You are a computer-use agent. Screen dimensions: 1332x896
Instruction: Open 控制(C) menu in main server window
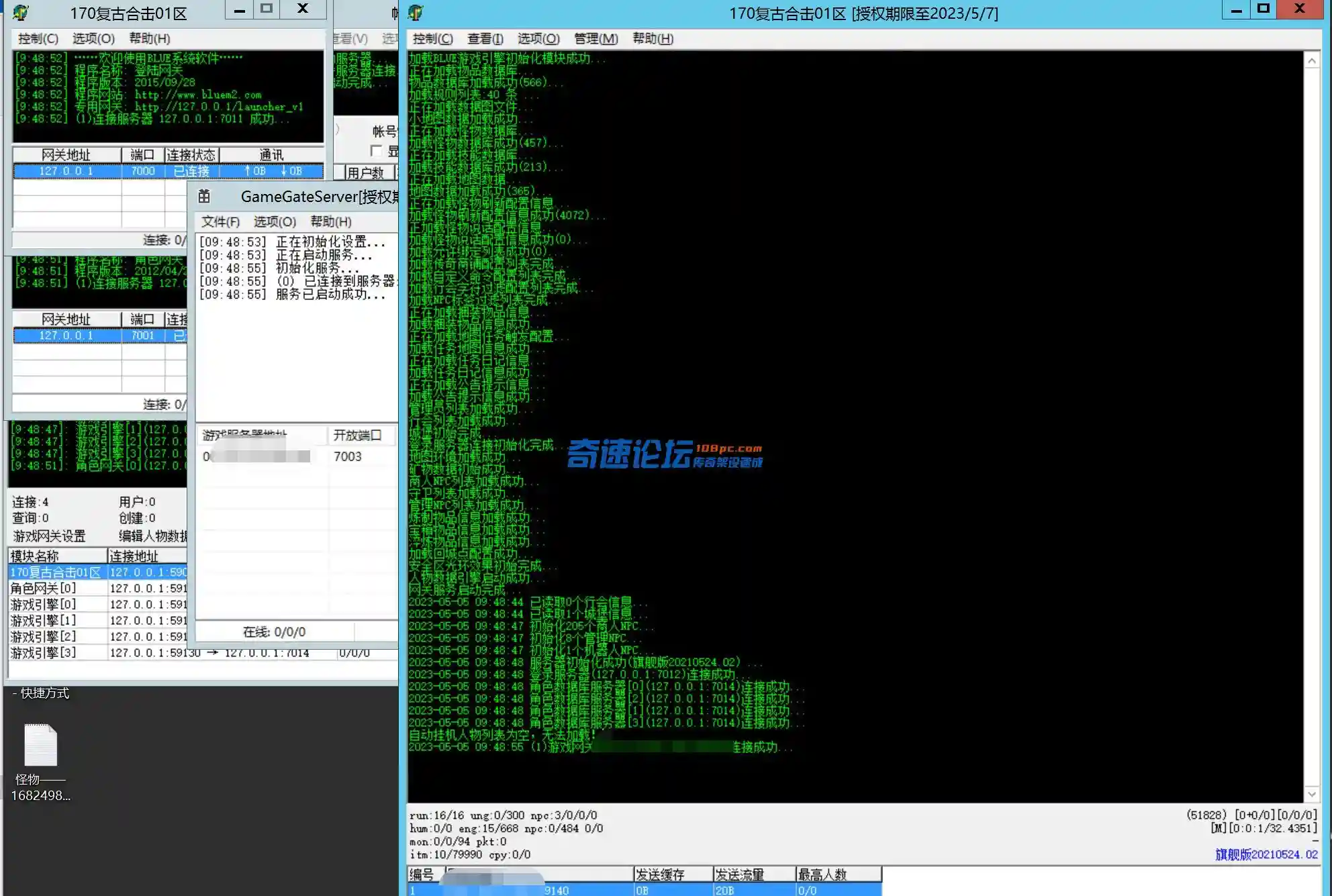tap(432, 38)
